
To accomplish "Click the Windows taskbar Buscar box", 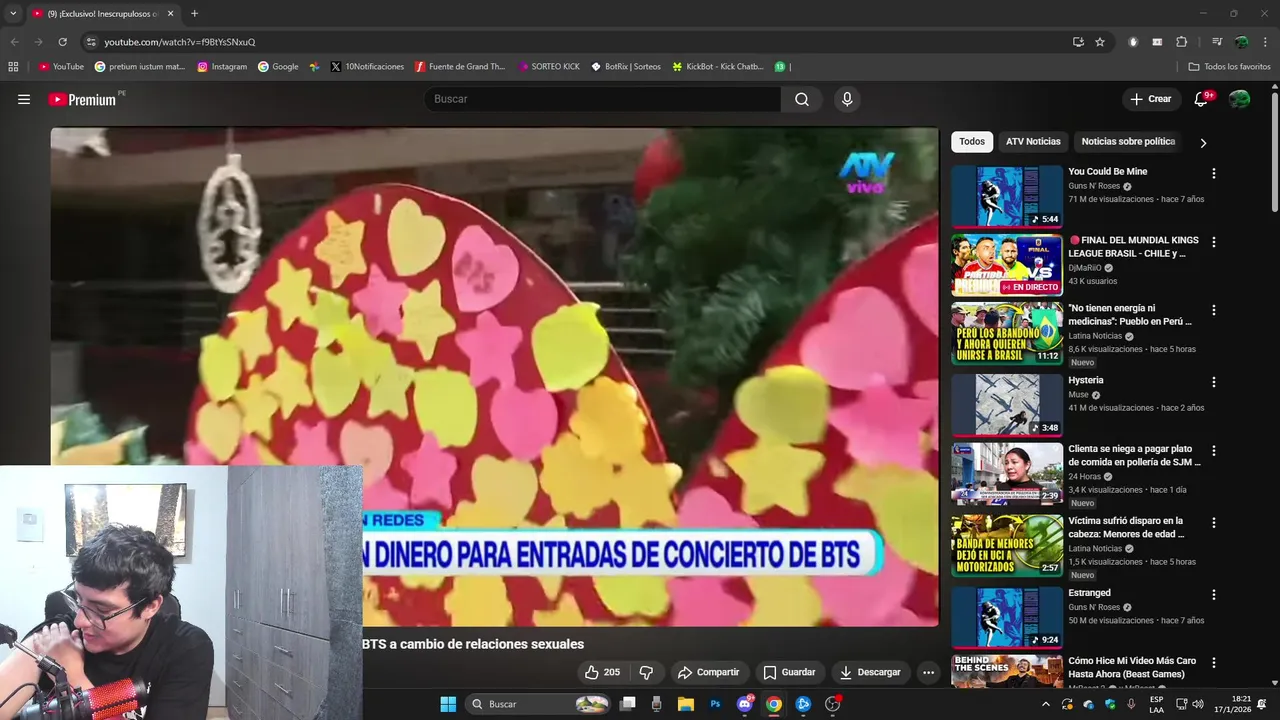I will tap(540, 704).
